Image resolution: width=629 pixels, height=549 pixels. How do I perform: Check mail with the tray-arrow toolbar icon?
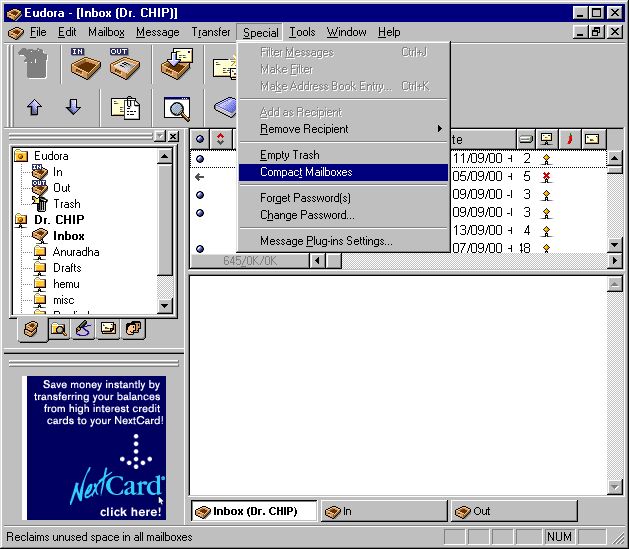[177, 63]
